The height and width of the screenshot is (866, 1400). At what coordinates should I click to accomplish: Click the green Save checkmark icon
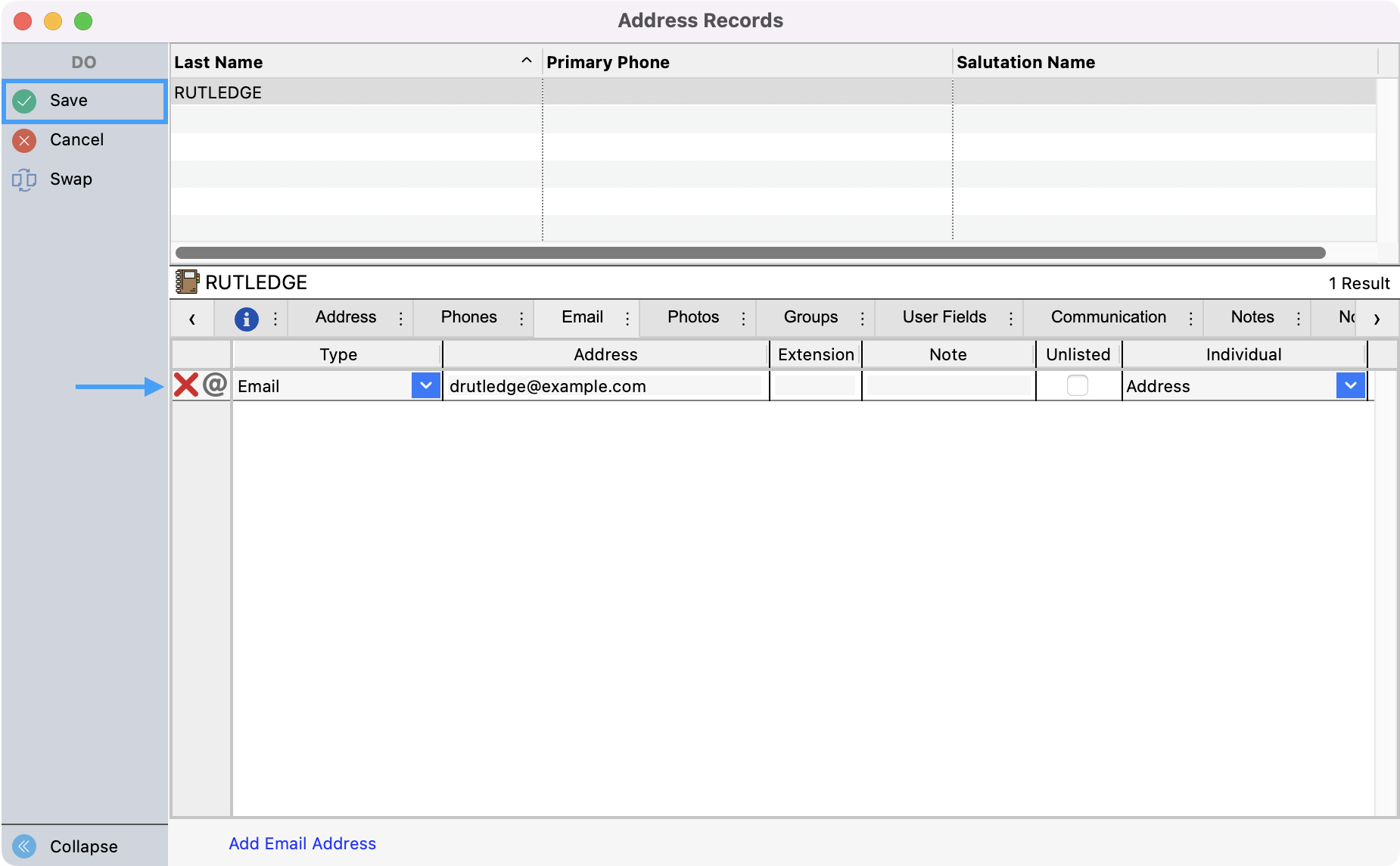click(24, 101)
